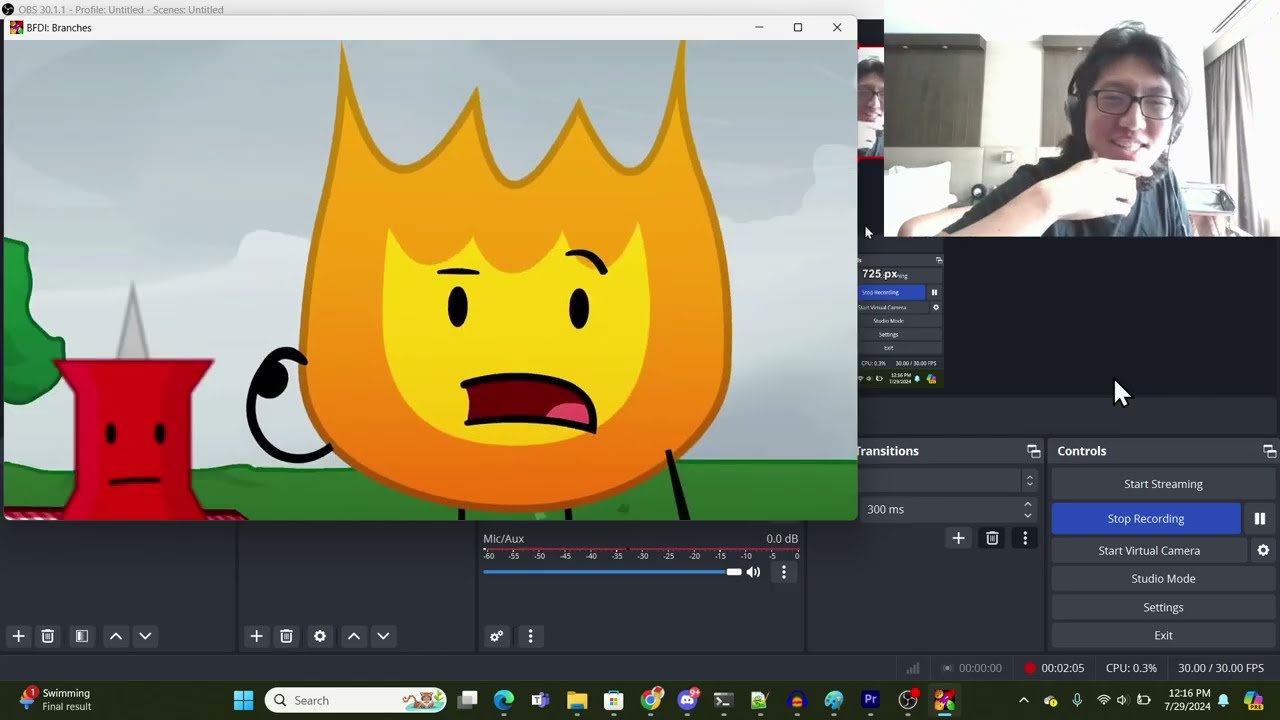Open Copilot icon at taskbar end
This screenshot has width=1280, height=720.
1252,700
